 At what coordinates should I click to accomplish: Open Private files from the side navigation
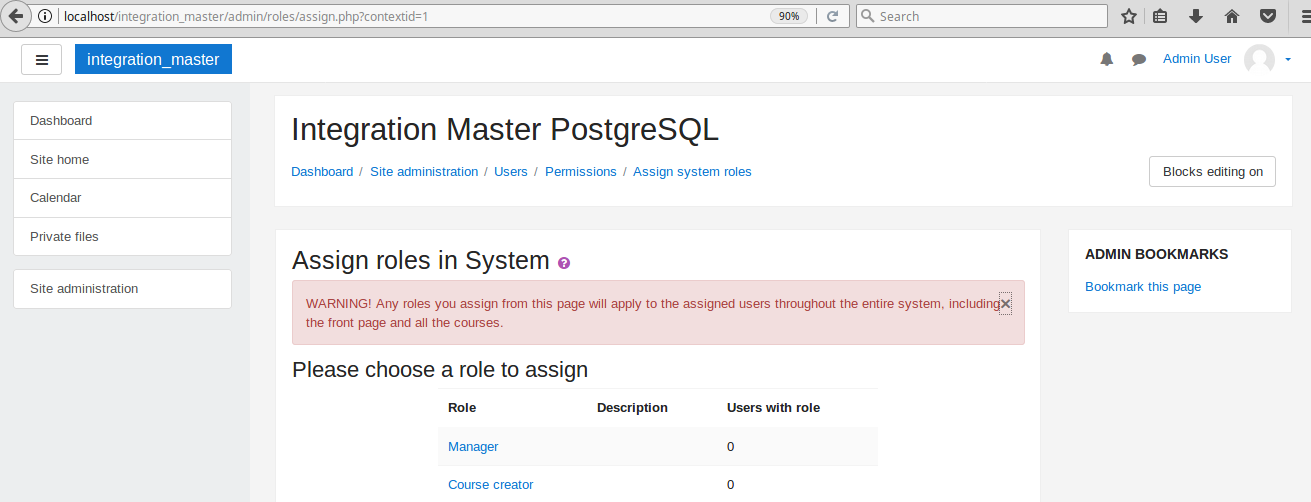(122, 237)
